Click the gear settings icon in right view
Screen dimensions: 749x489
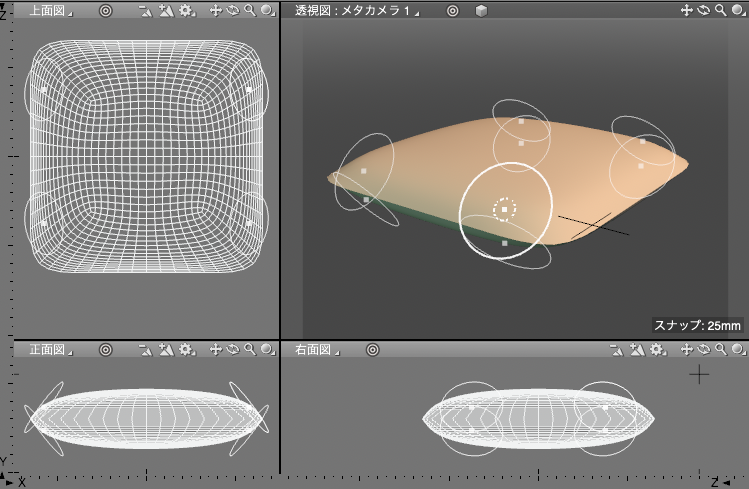[656, 350]
